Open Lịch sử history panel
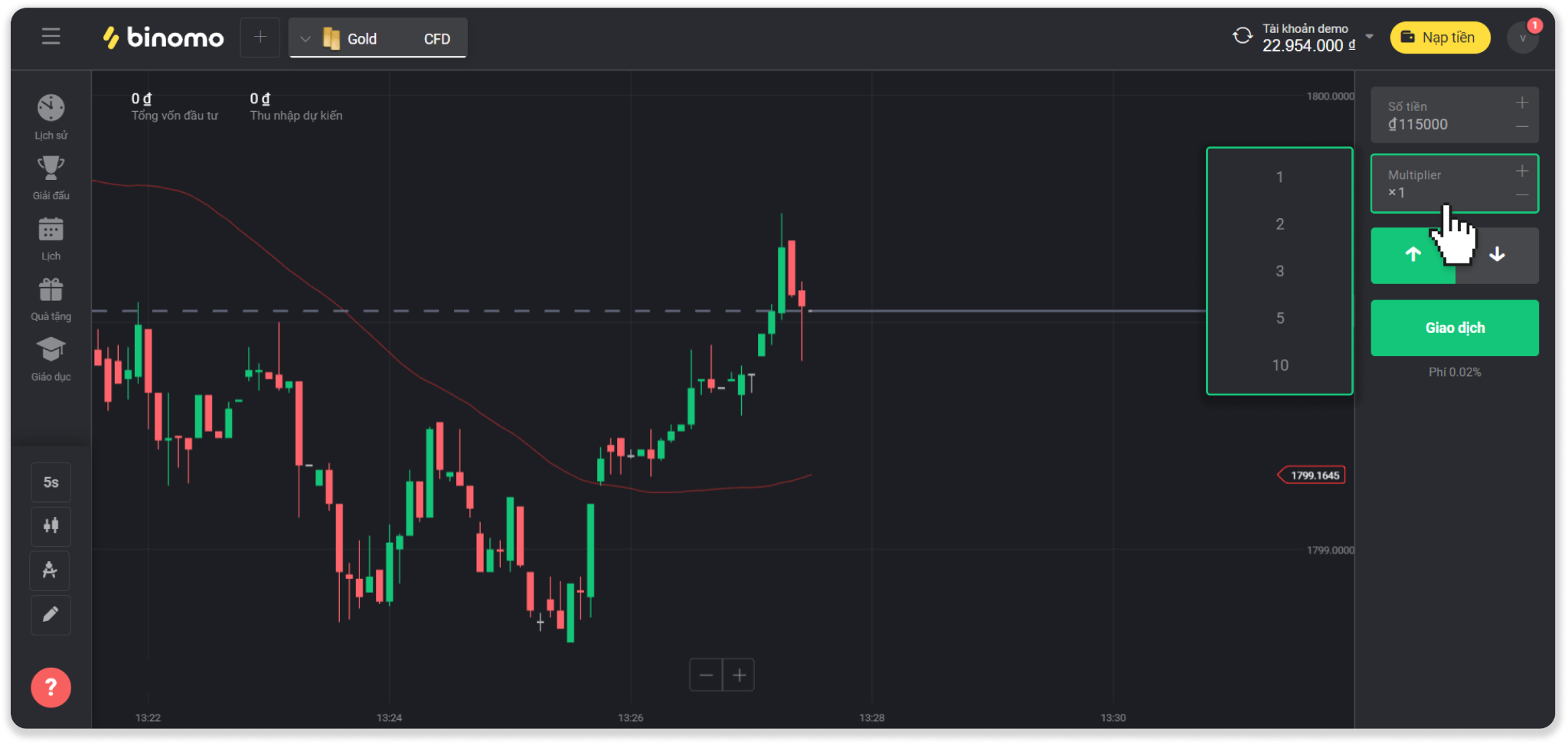Screen dimensions: 1568x745 pyautogui.click(x=51, y=117)
